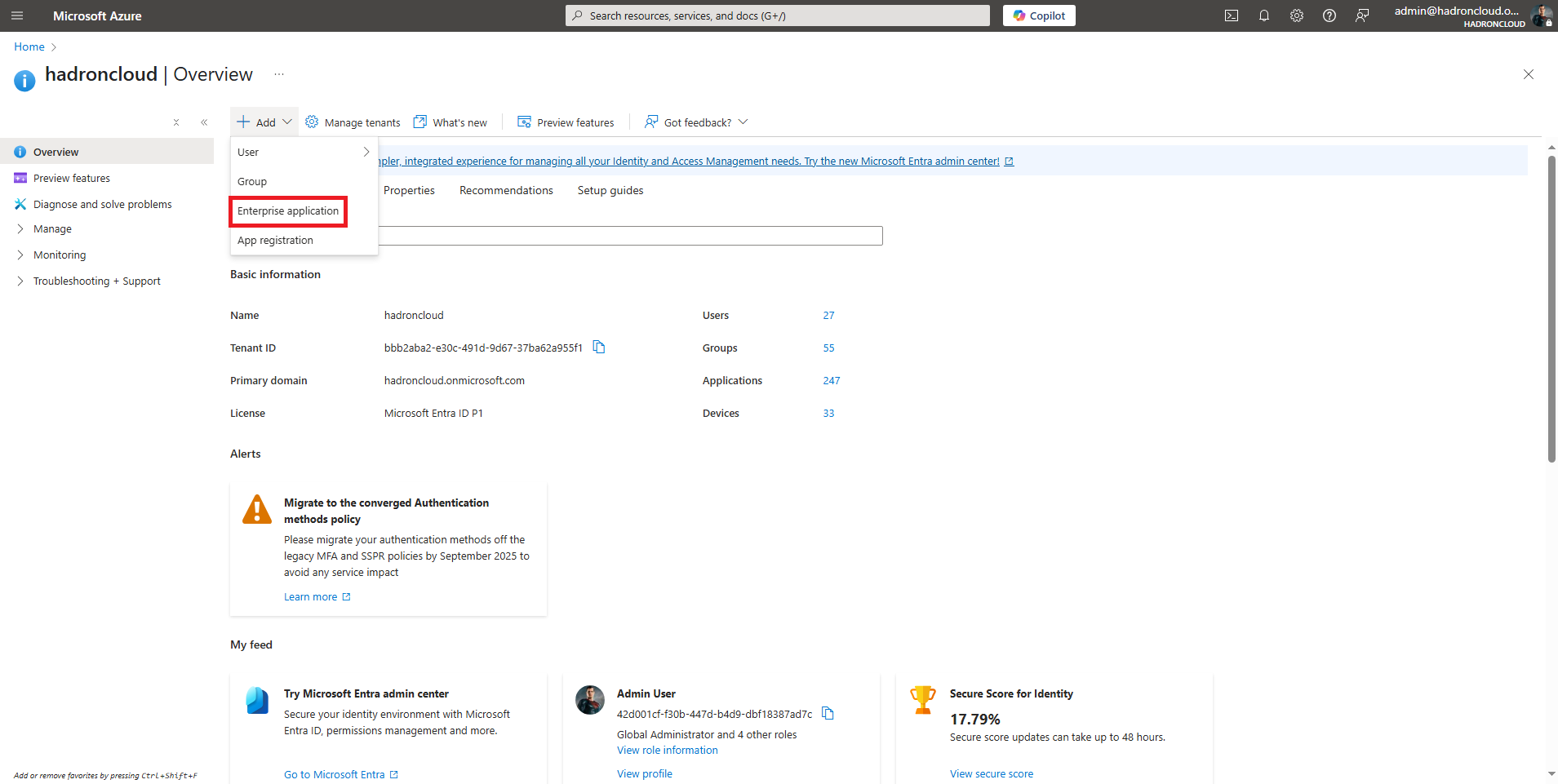Click Learn more in the migration alert
The image size is (1558, 784).
point(317,597)
